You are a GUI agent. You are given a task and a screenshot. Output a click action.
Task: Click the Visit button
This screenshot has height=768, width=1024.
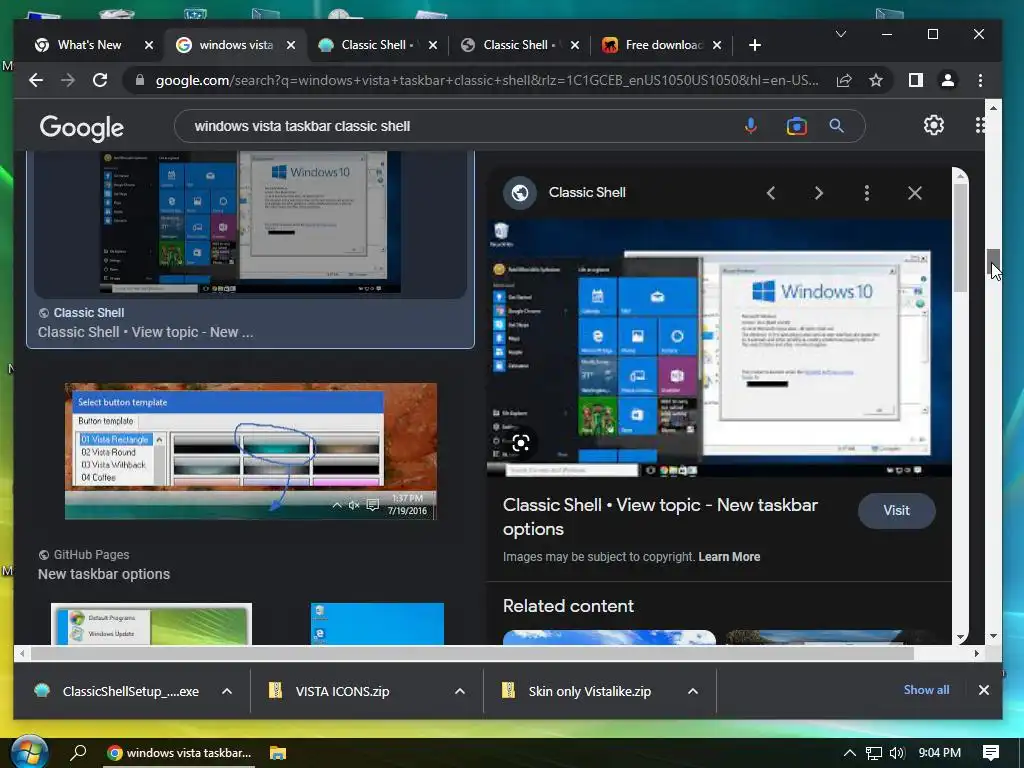click(x=897, y=511)
